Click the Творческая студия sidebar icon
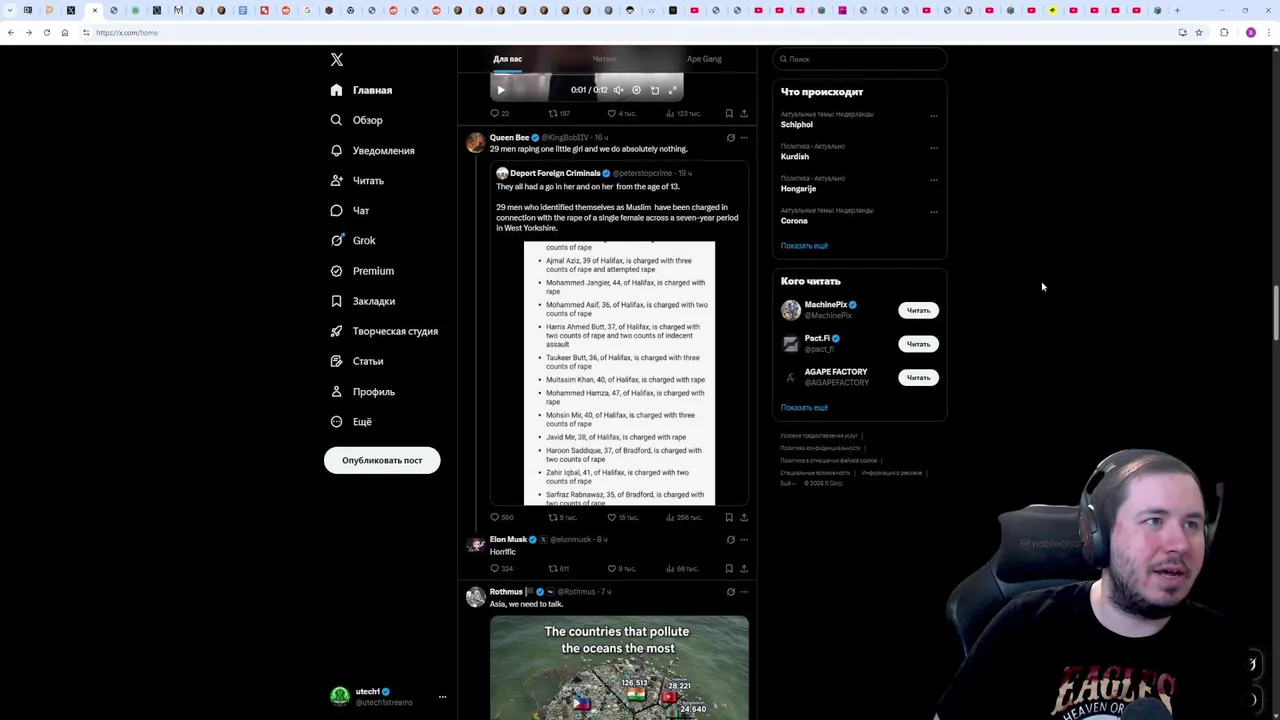Viewport: 1280px width, 720px height. click(x=336, y=330)
